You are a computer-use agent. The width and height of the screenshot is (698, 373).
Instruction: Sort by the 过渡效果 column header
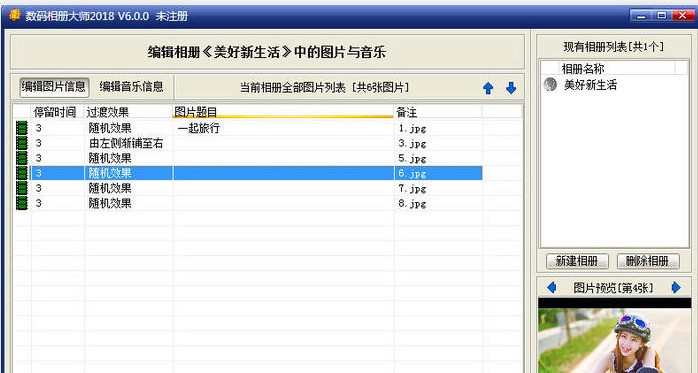[128, 112]
